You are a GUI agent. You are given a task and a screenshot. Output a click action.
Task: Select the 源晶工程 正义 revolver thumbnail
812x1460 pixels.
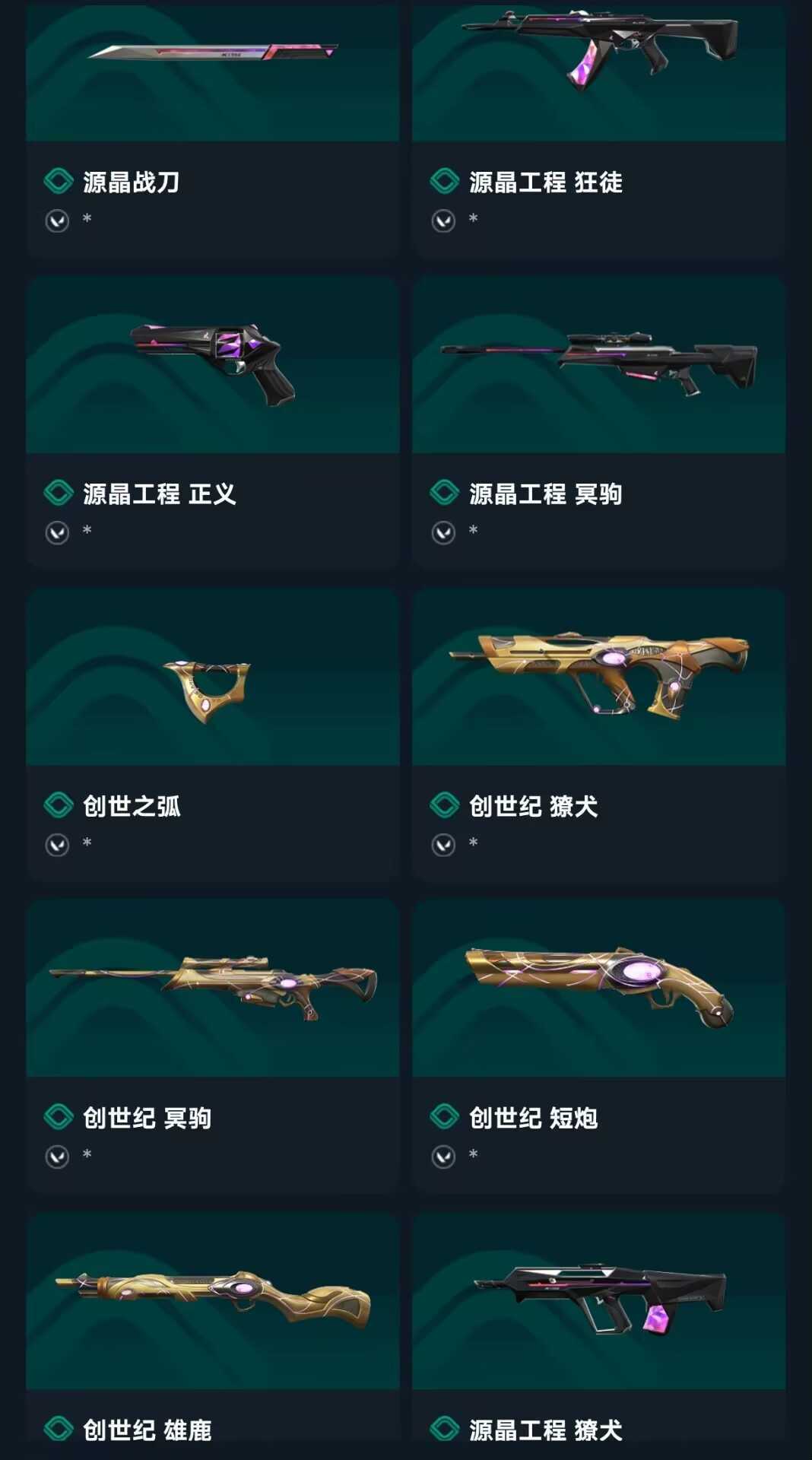point(213,365)
